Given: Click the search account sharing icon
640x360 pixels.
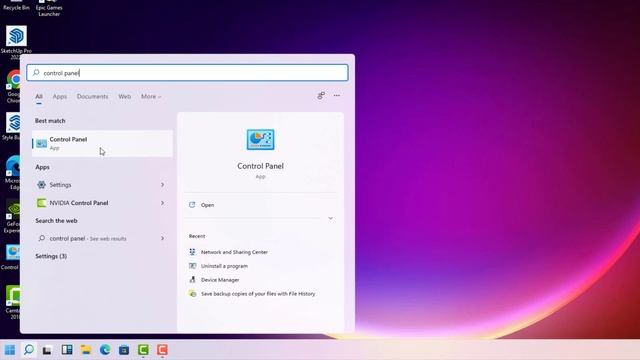Looking at the screenshot, I should coord(321,96).
